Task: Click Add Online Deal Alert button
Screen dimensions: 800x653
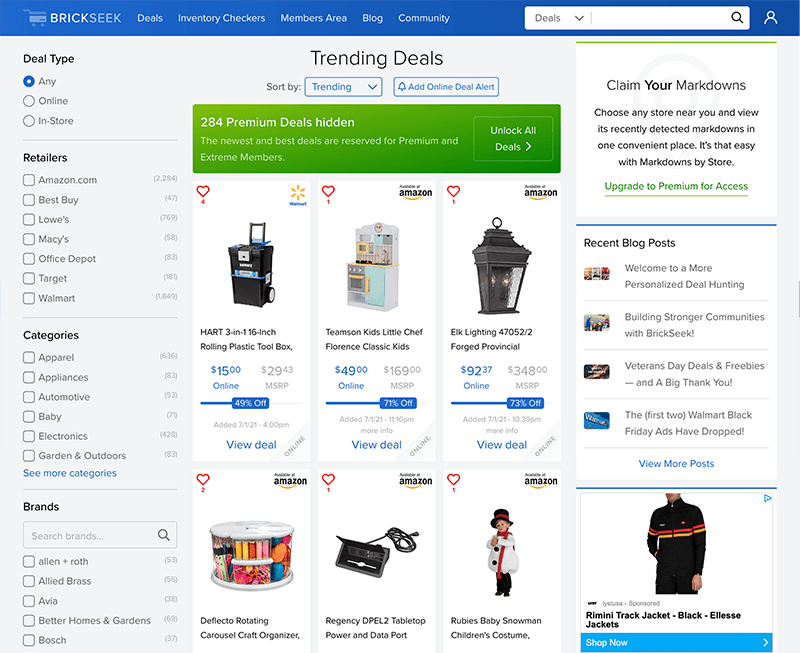Action: click(446, 87)
